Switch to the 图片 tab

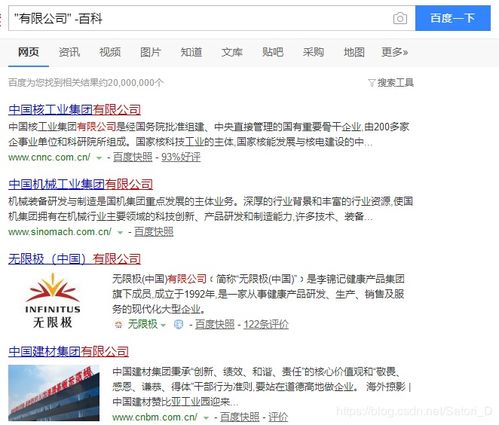pyautogui.click(x=150, y=52)
